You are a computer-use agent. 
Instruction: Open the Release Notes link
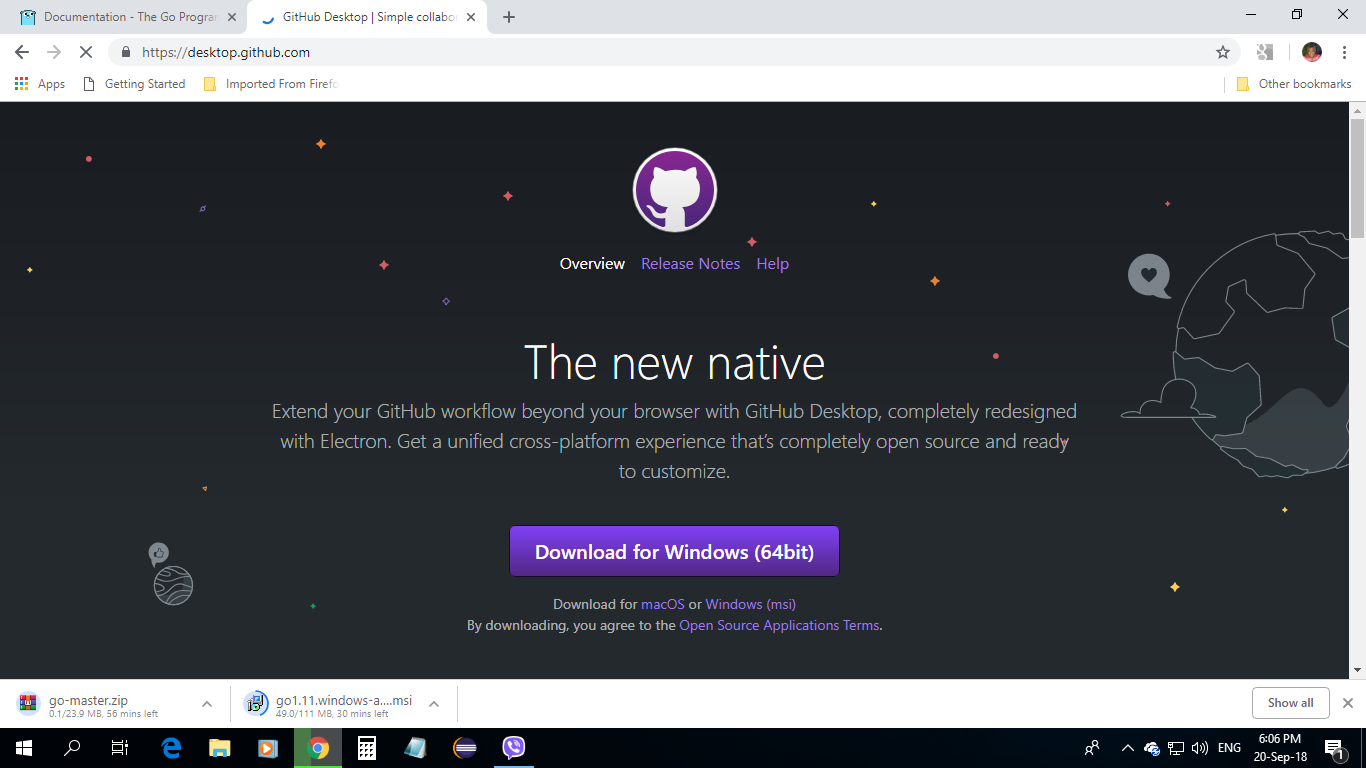tap(690, 264)
